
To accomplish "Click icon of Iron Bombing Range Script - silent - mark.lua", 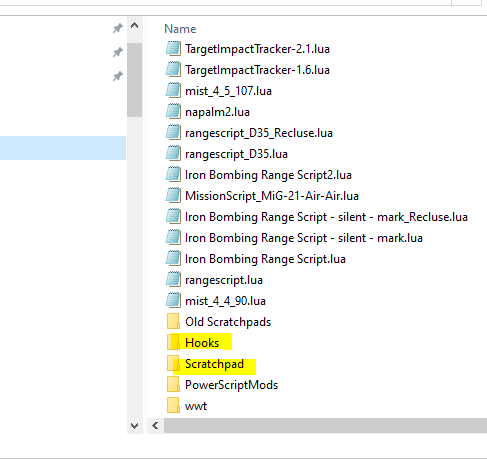I will (173, 238).
